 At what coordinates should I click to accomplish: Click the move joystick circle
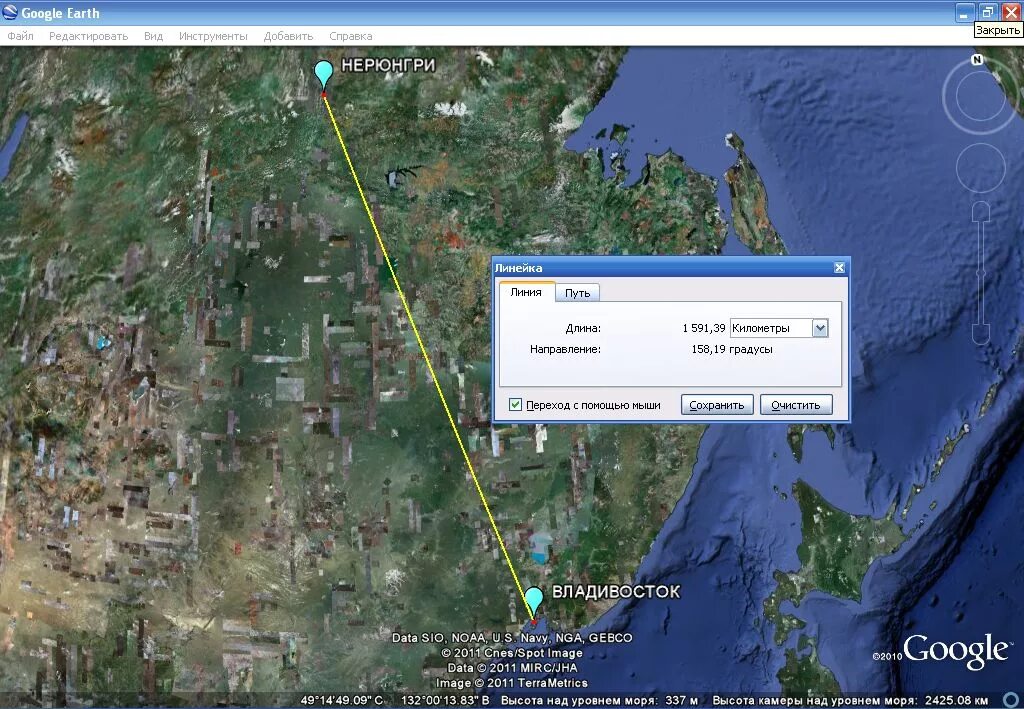point(980,168)
